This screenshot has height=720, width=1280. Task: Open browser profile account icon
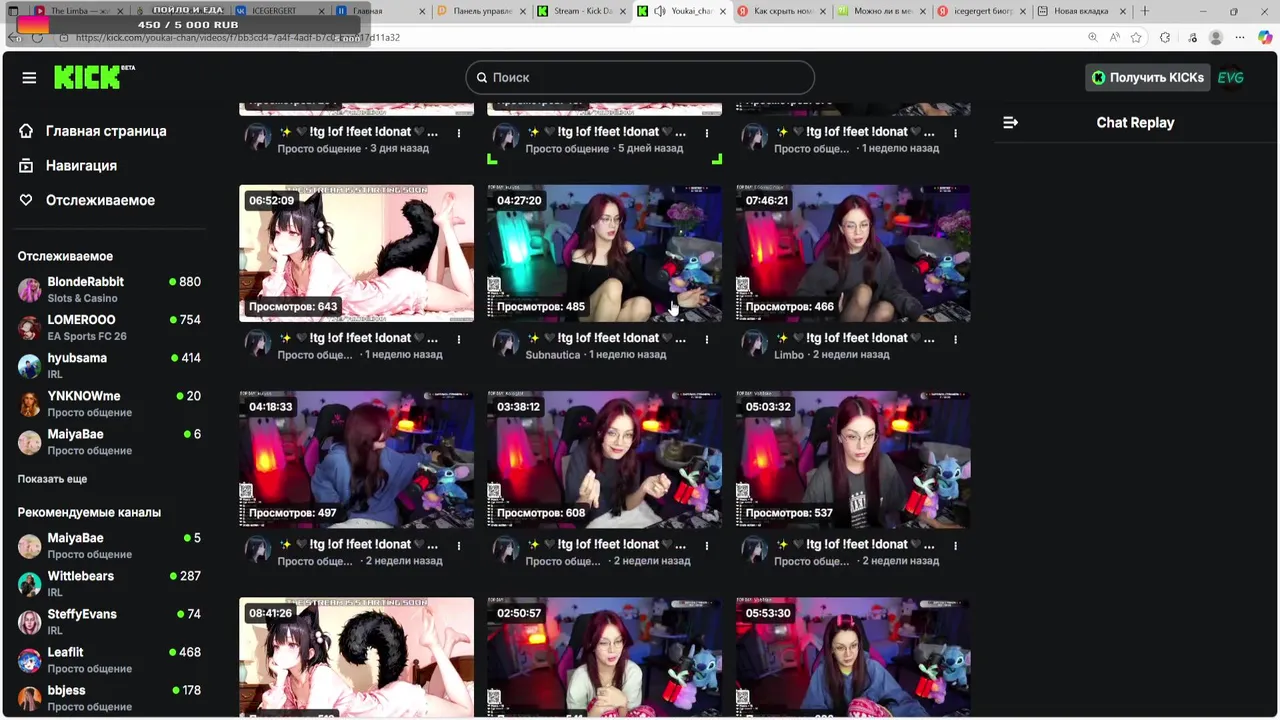(1216, 37)
